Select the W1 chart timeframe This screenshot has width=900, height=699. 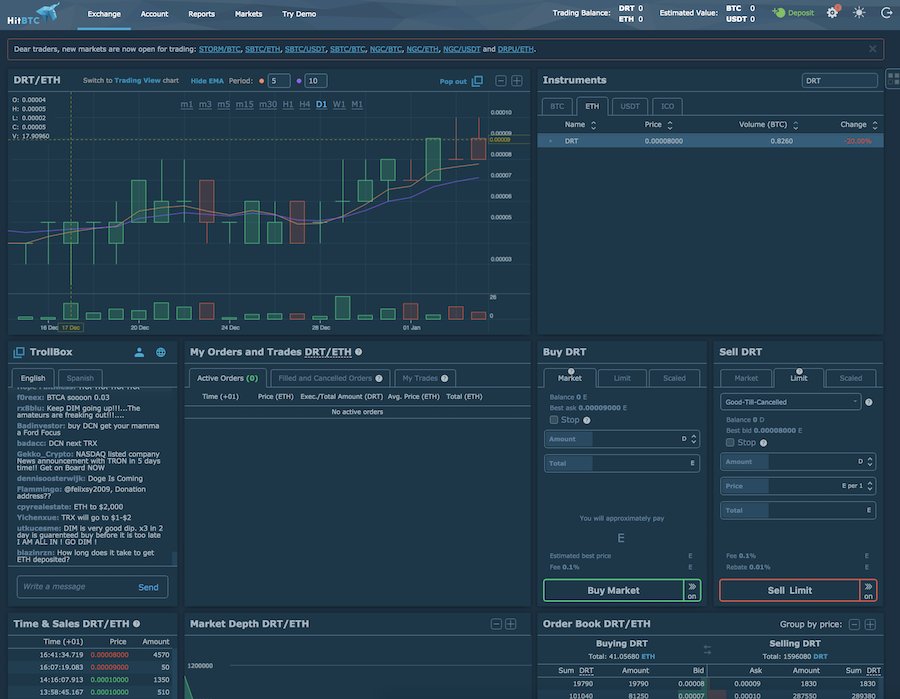[x=339, y=104]
